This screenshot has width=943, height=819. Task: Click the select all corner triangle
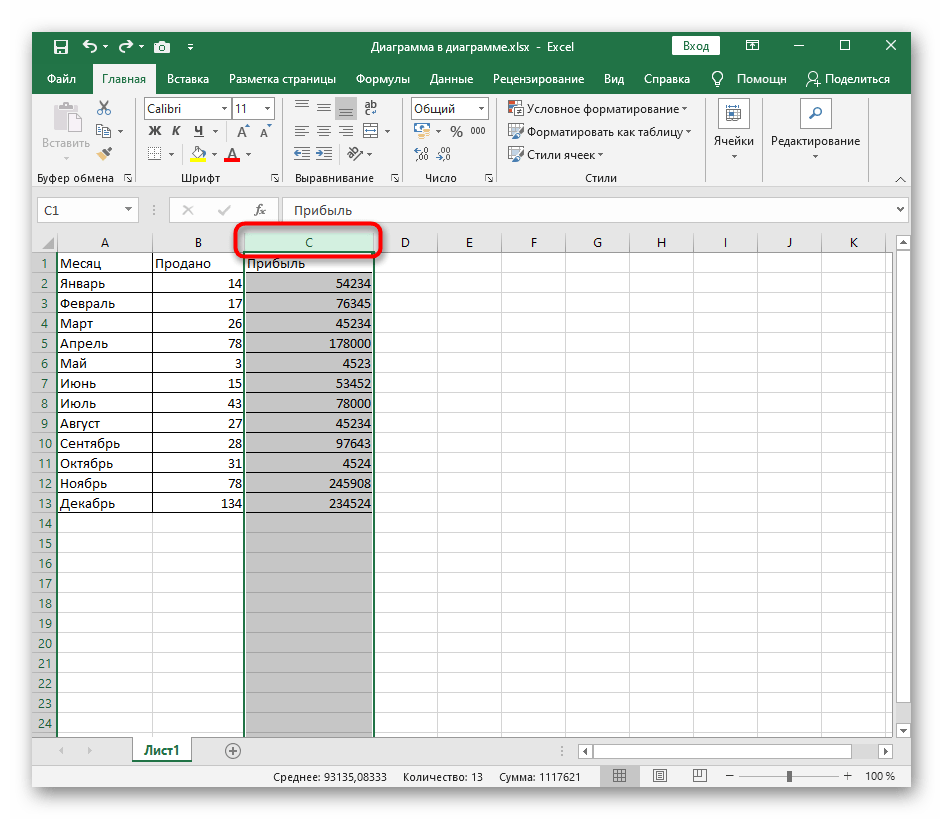point(48,243)
